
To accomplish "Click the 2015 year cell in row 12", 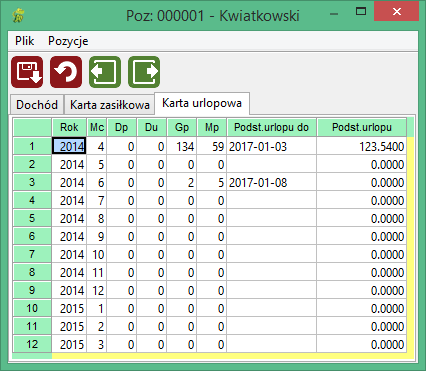I will [69, 344].
